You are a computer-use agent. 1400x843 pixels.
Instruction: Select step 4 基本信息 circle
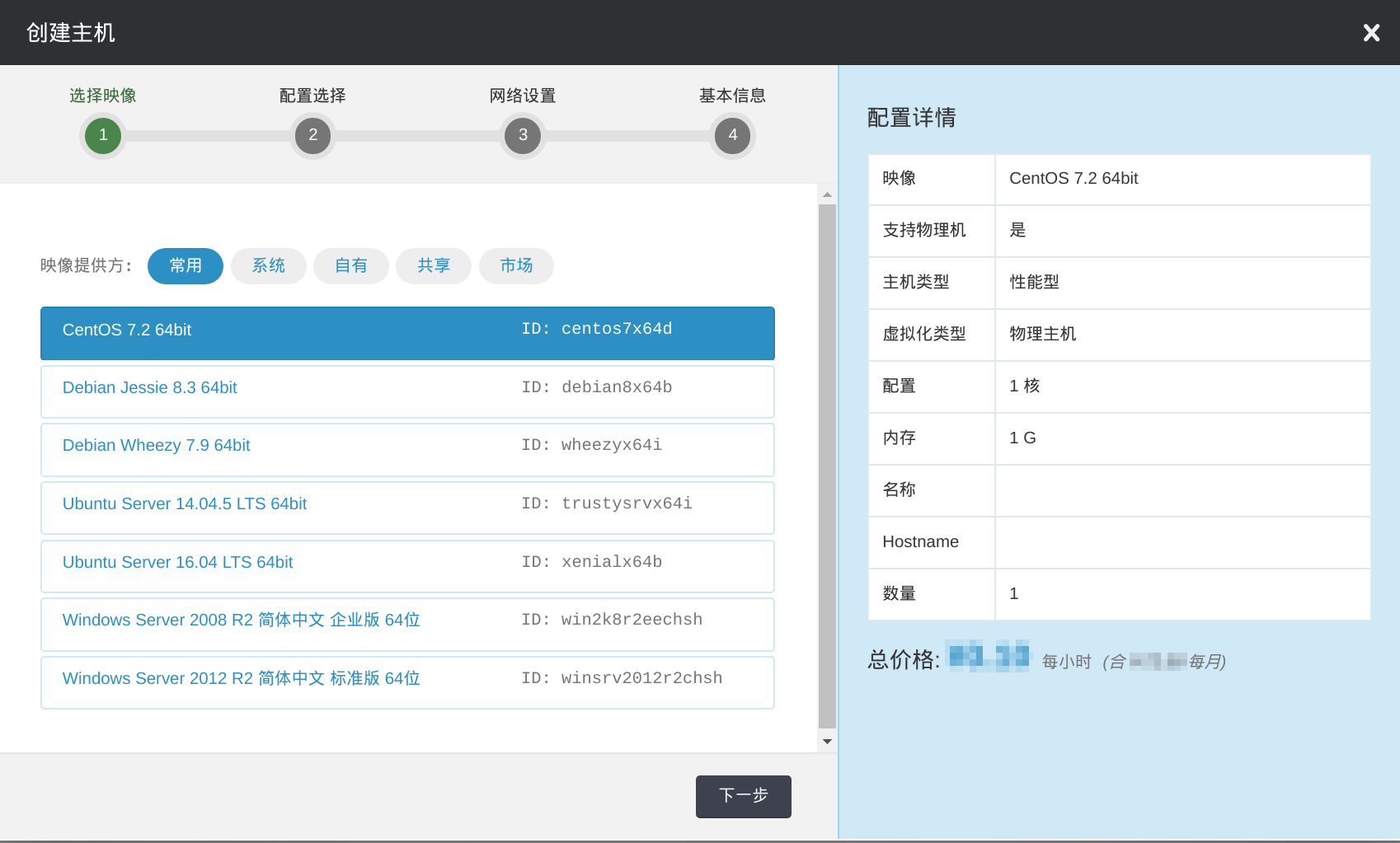(x=732, y=135)
